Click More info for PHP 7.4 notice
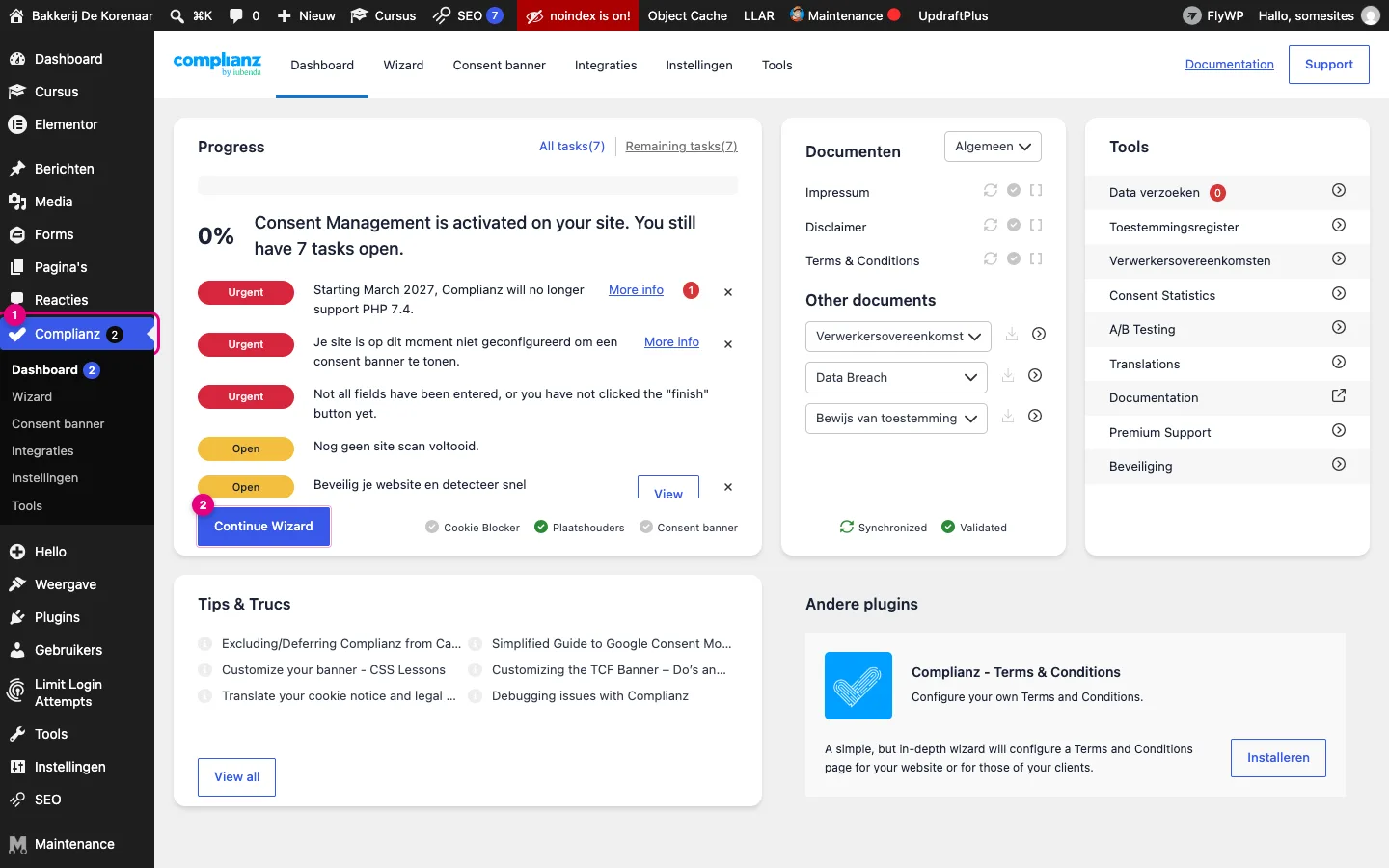The image size is (1389, 868). click(x=636, y=289)
